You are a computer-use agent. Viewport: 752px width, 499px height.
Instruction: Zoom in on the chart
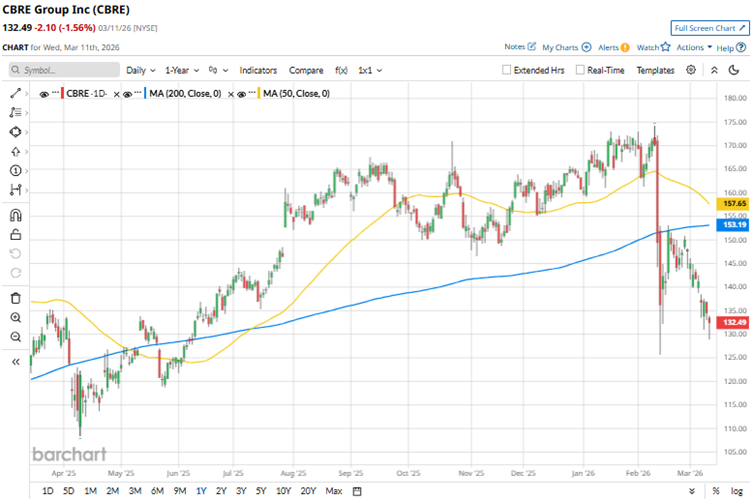pyautogui.click(x=15, y=317)
